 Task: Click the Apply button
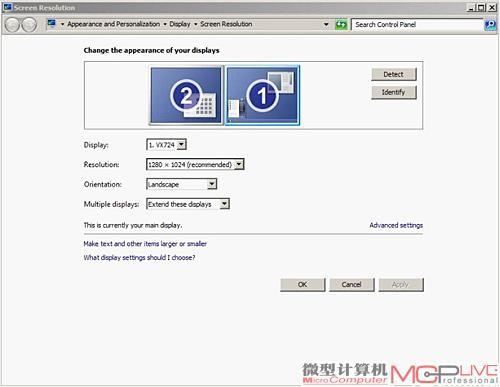[x=401, y=285]
